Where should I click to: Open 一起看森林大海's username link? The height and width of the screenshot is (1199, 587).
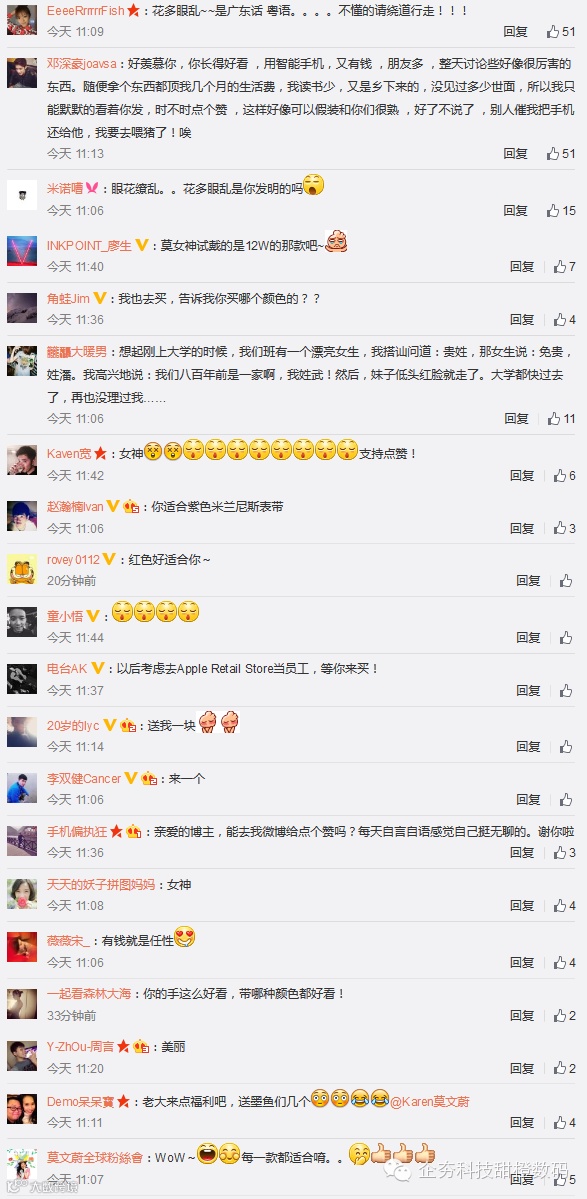coord(89,994)
